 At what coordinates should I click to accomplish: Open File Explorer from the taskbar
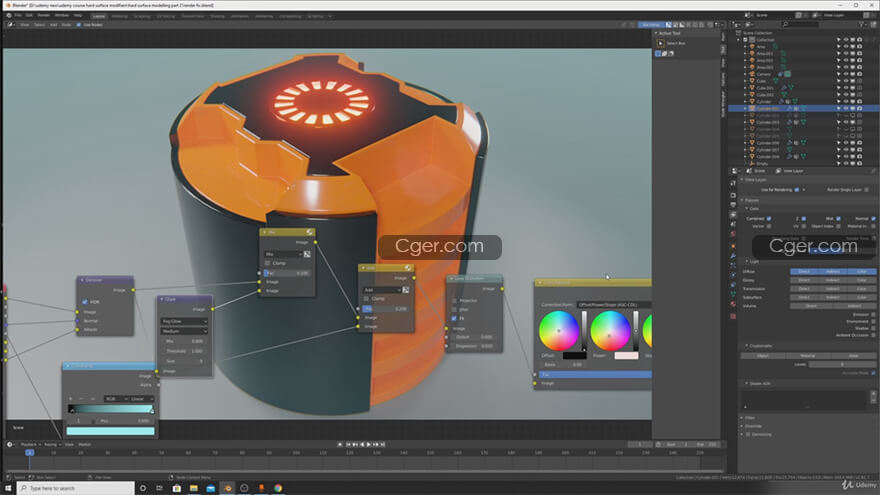tap(194, 488)
